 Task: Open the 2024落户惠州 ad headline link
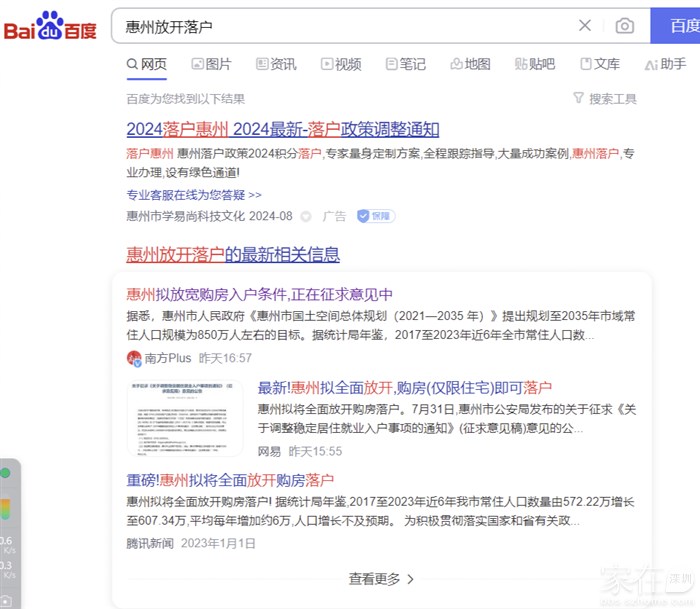282,129
